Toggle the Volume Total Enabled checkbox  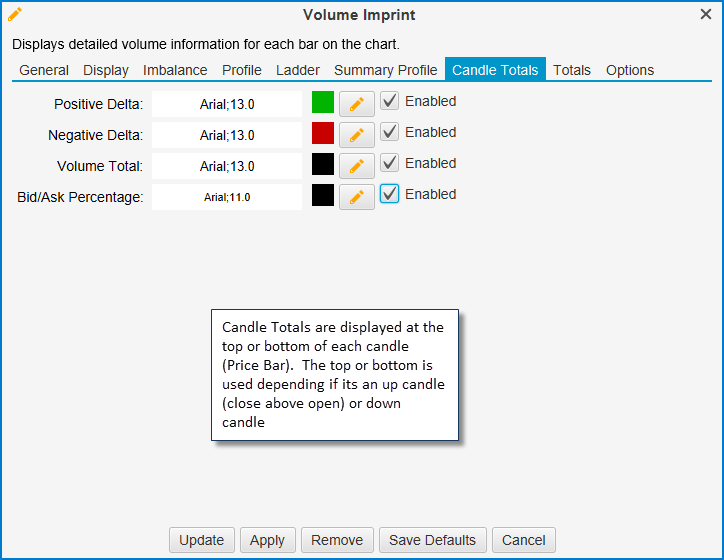click(390, 163)
